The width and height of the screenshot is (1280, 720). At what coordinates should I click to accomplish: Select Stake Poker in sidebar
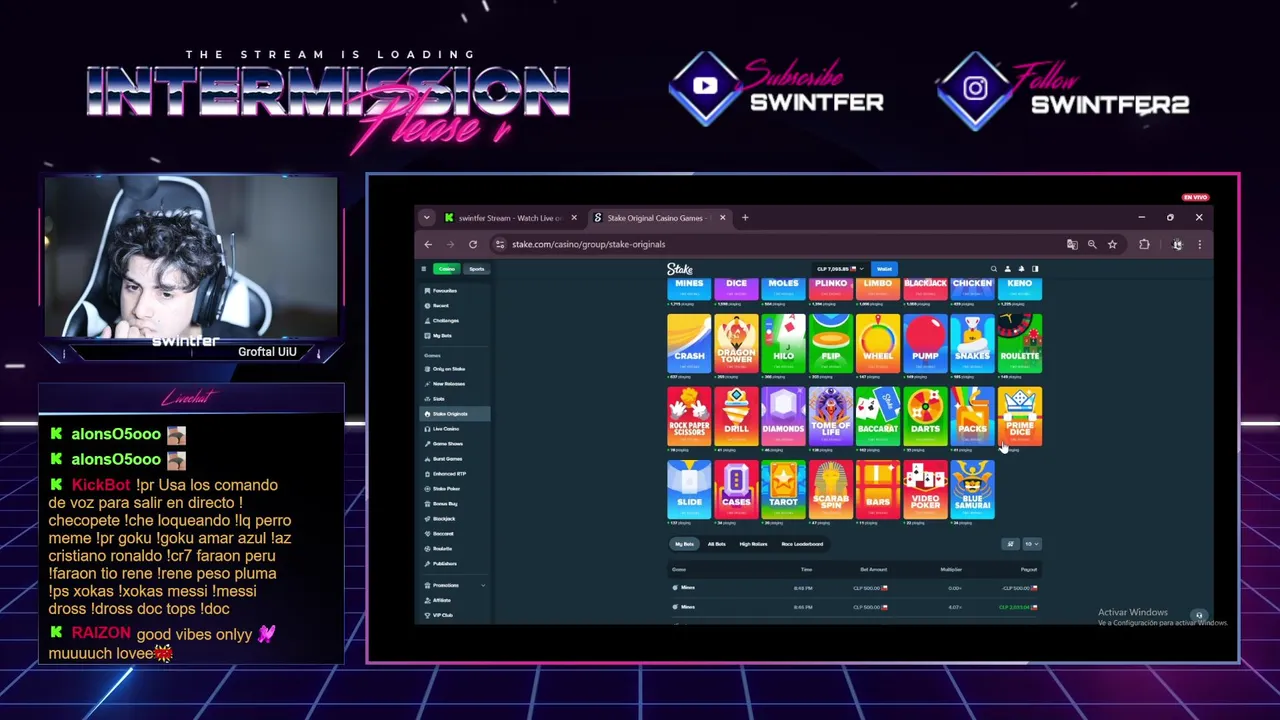(446, 489)
